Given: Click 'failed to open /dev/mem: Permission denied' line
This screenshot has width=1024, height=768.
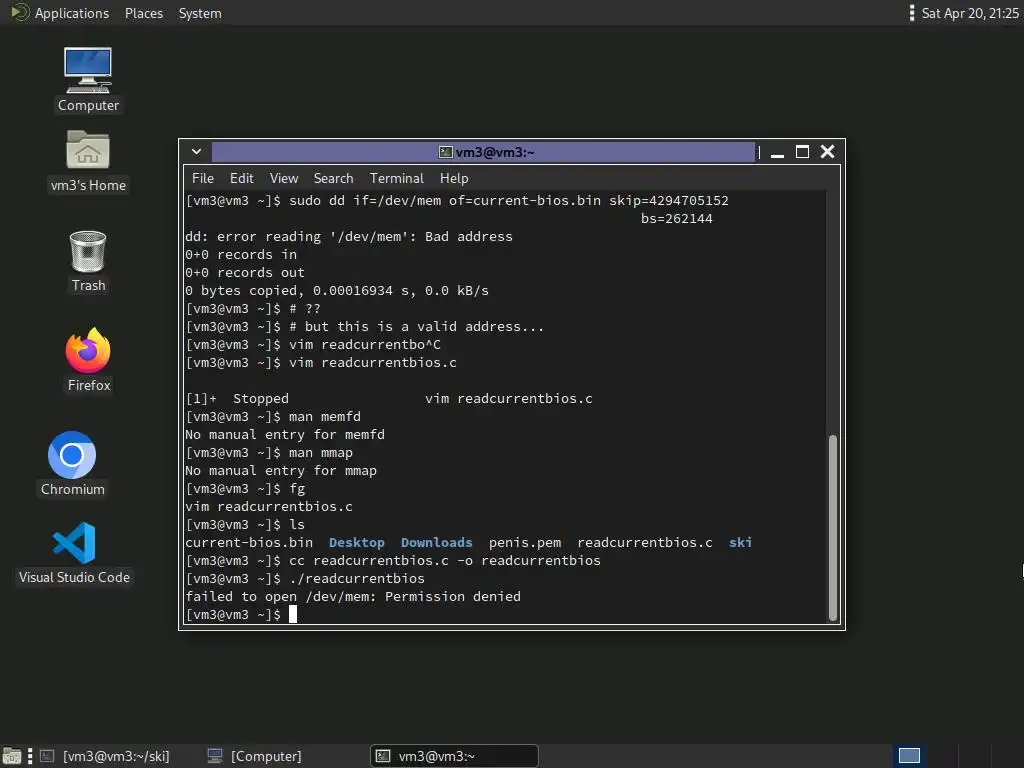Looking at the screenshot, I should 353,596.
